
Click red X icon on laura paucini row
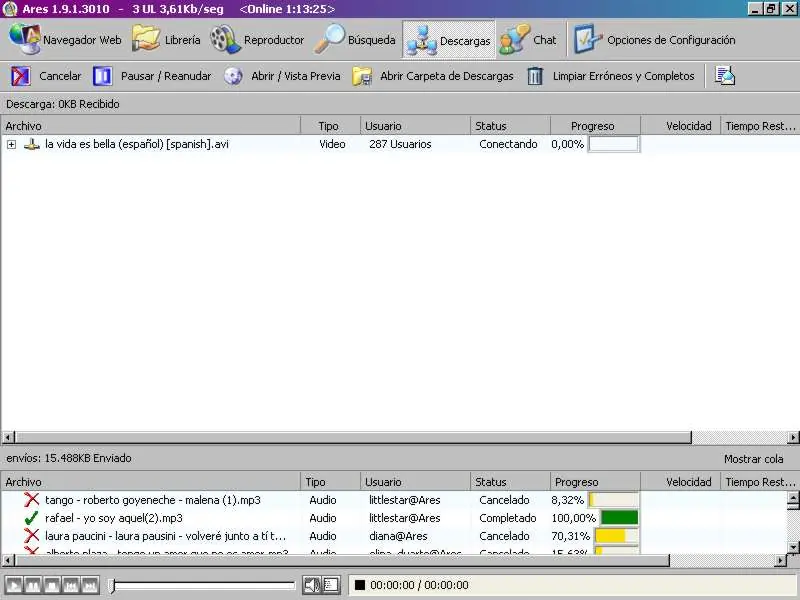[32, 535]
